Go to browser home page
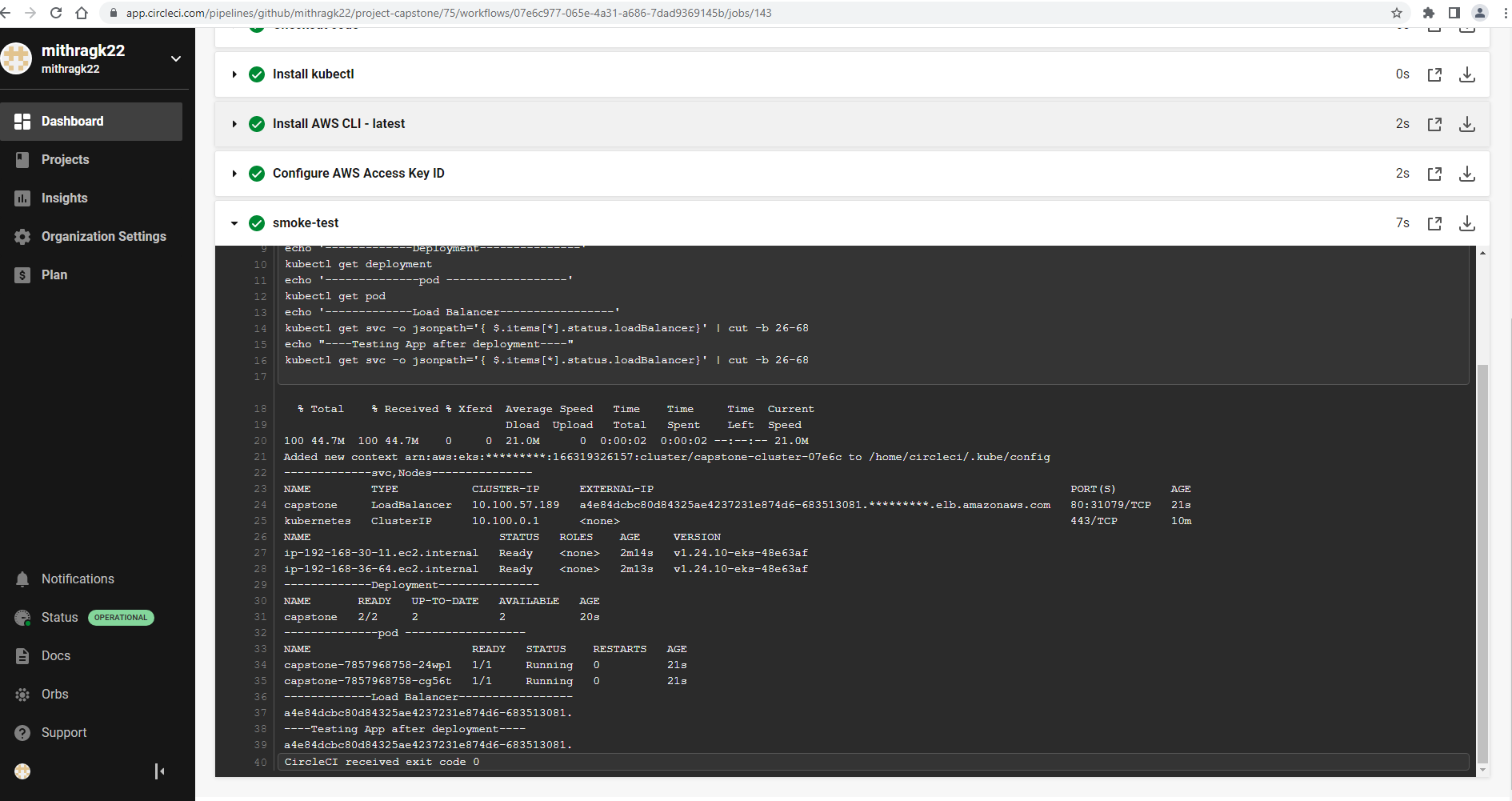Screen dimensions: 1512x801 (82, 13)
